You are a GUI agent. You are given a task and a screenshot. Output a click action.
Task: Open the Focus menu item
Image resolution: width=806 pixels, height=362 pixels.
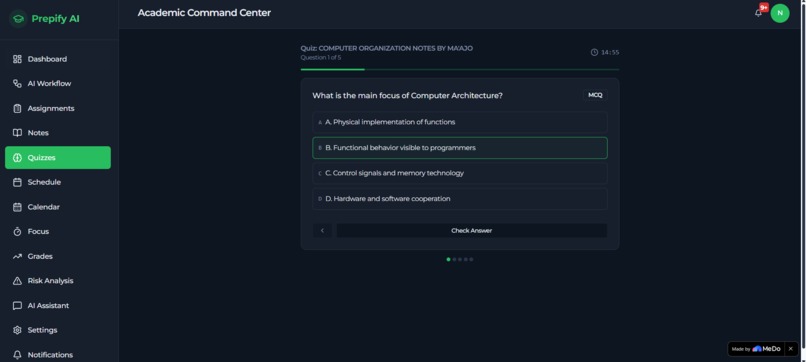pyautogui.click(x=58, y=232)
